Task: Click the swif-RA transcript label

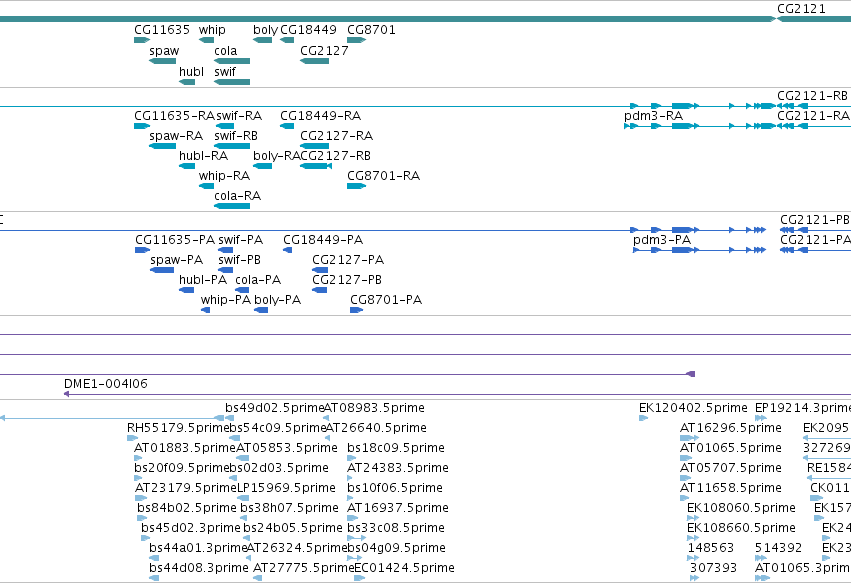Action: (x=239, y=116)
